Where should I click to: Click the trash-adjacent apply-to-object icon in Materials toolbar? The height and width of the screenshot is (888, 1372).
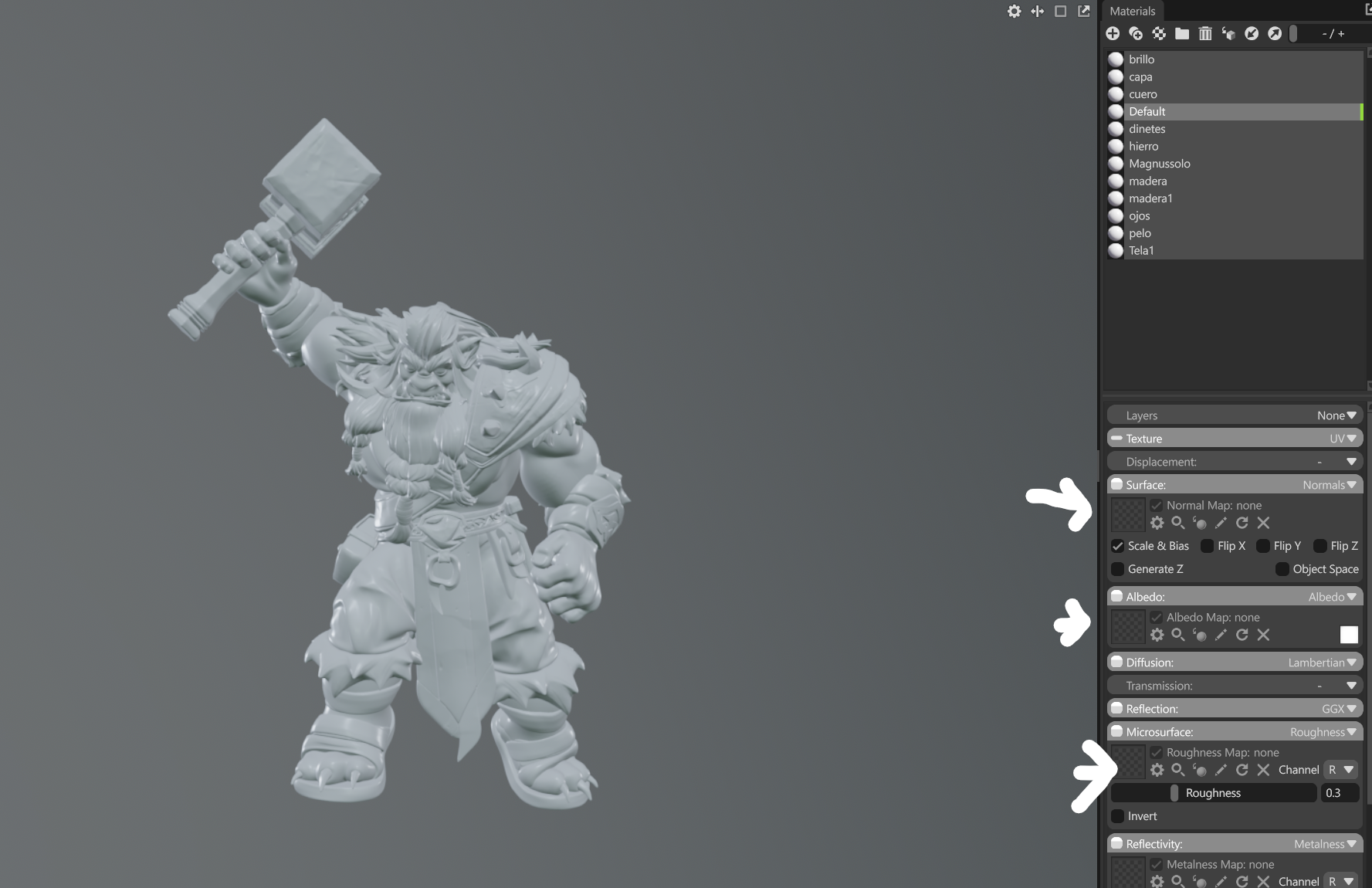click(x=1228, y=33)
